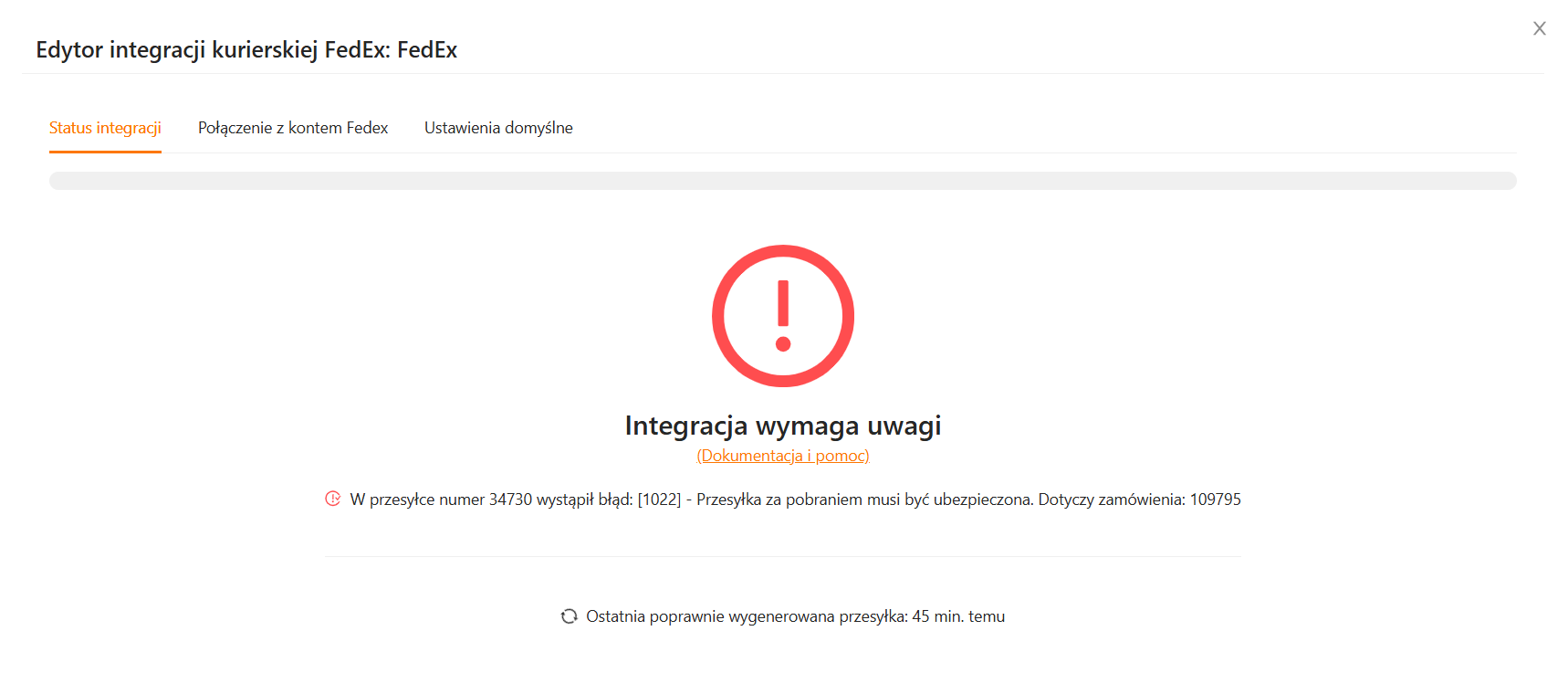This screenshot has width=1568, height=673.
Task: Click the red clock icon beside the error message
Action: pyautogui.click(x=333, y=499)
